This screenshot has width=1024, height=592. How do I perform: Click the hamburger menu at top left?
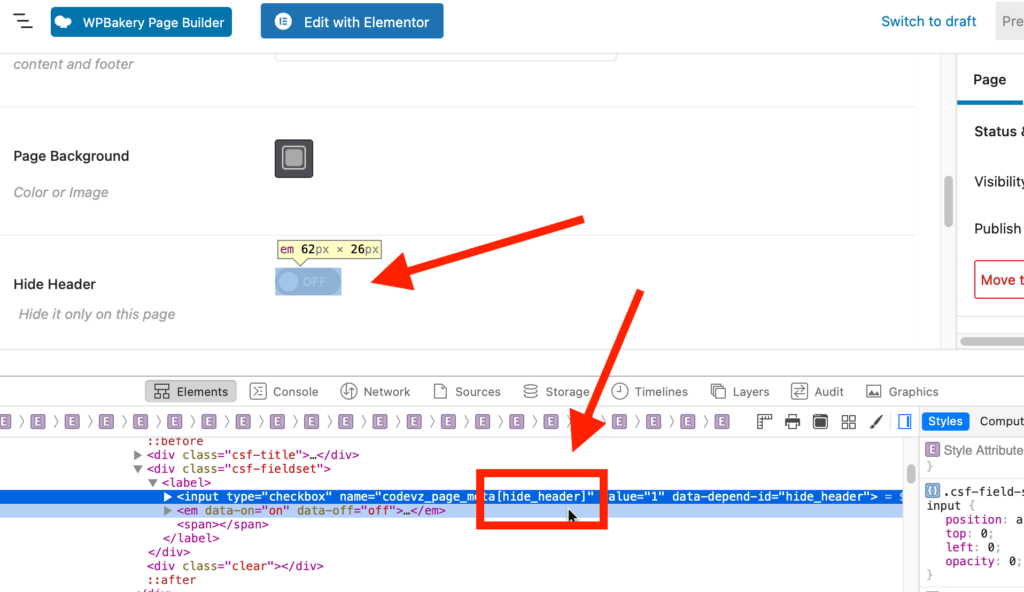click(x=22, y=20)
